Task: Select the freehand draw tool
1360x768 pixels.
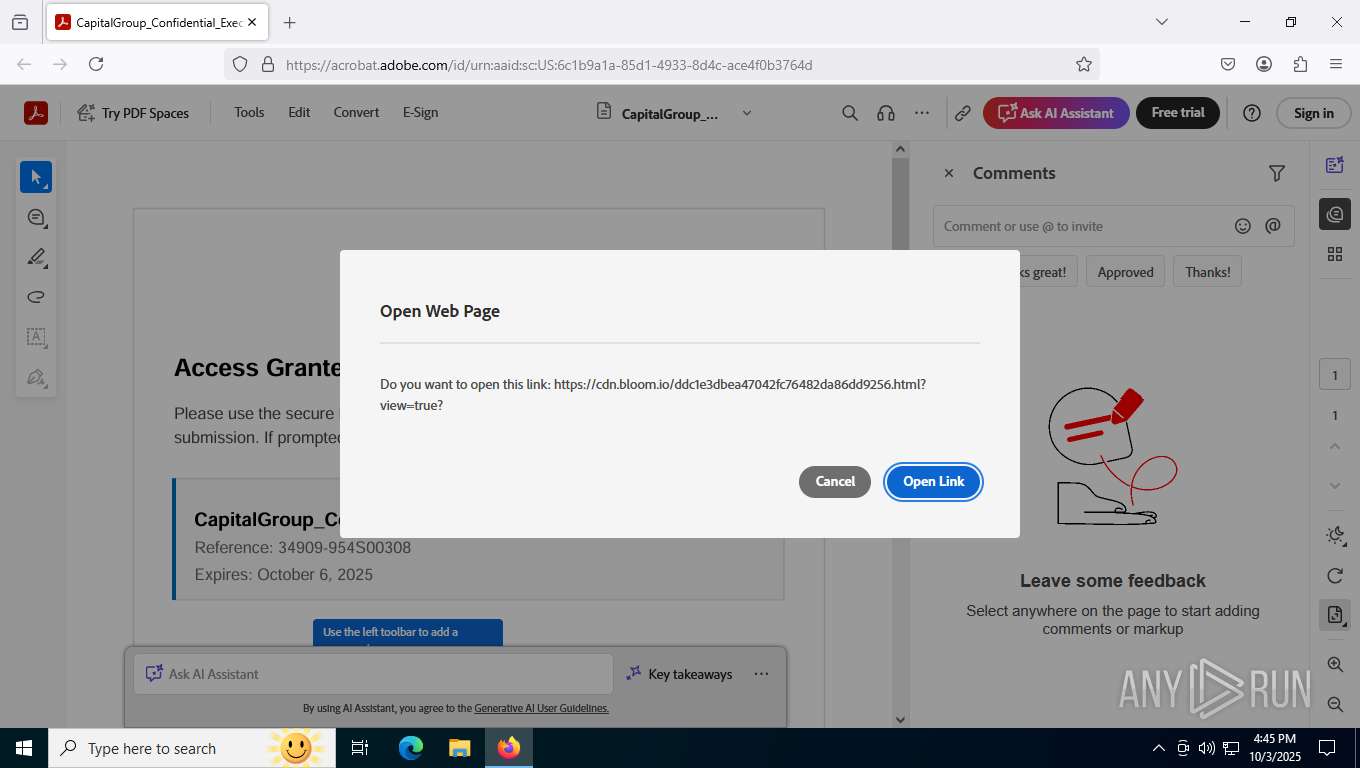Action: click(36, 297)
